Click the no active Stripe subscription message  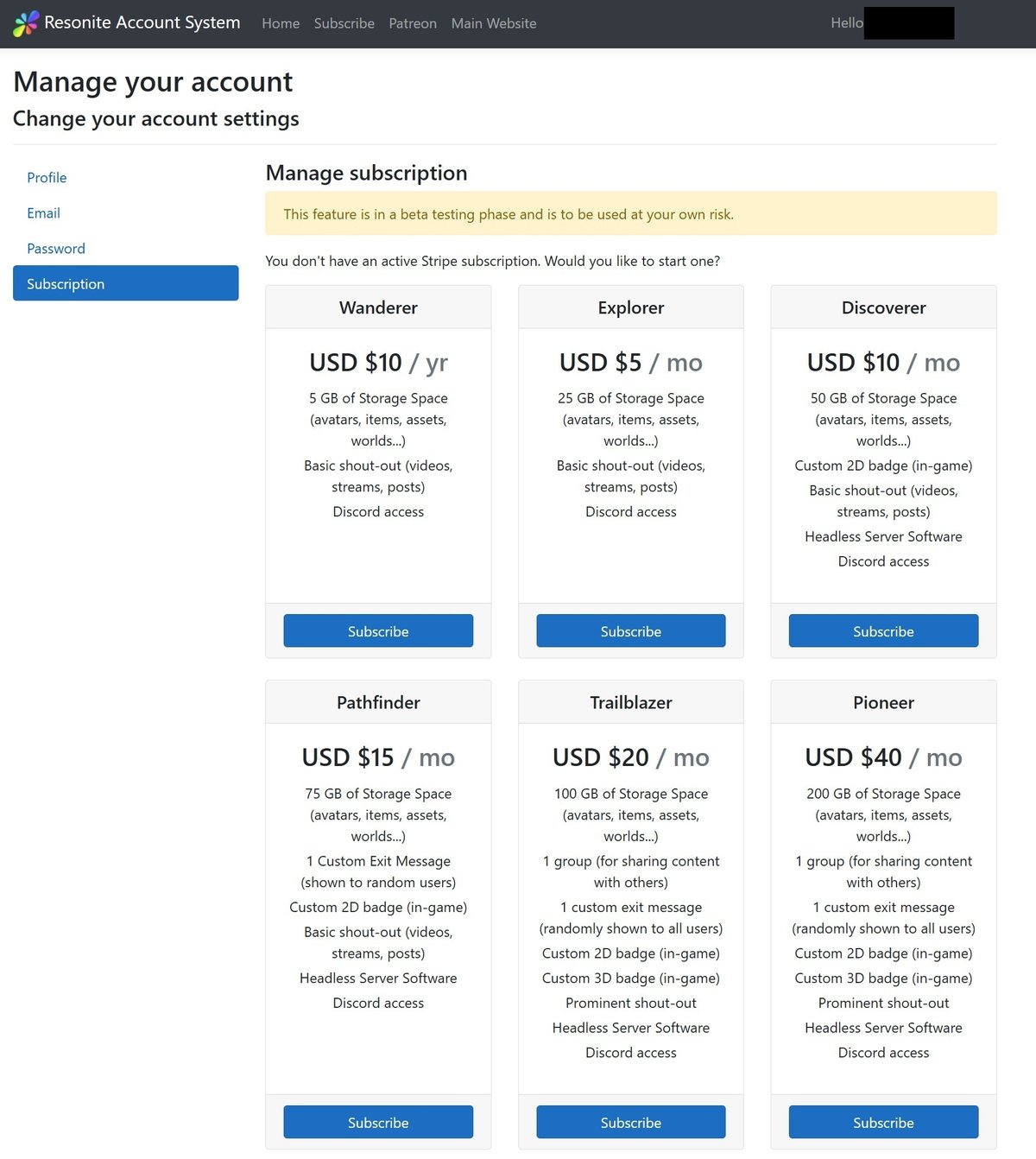(493, 261)
